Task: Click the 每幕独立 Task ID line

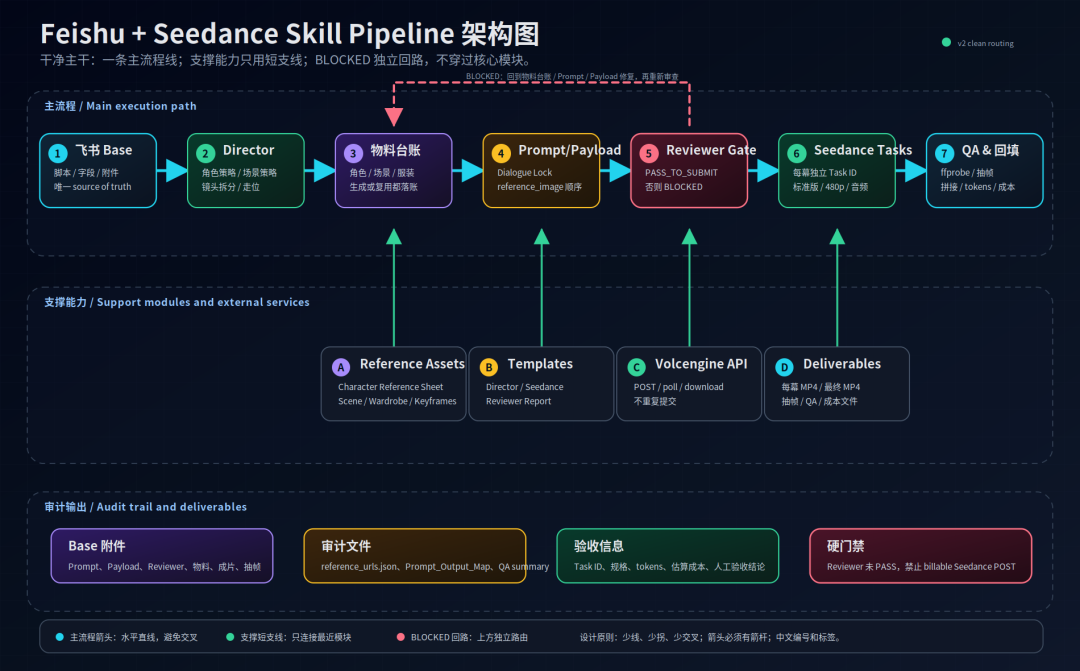Action: click(x=824, y=173)
